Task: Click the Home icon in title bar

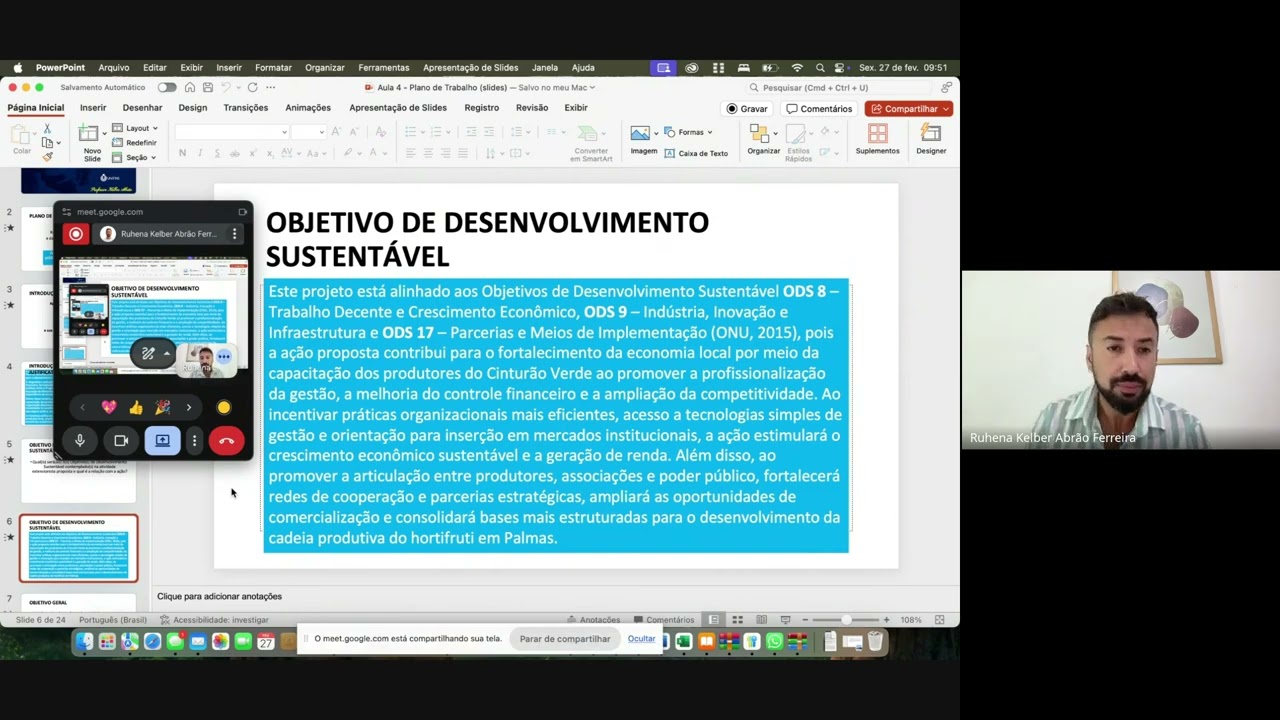Action: 189,88
